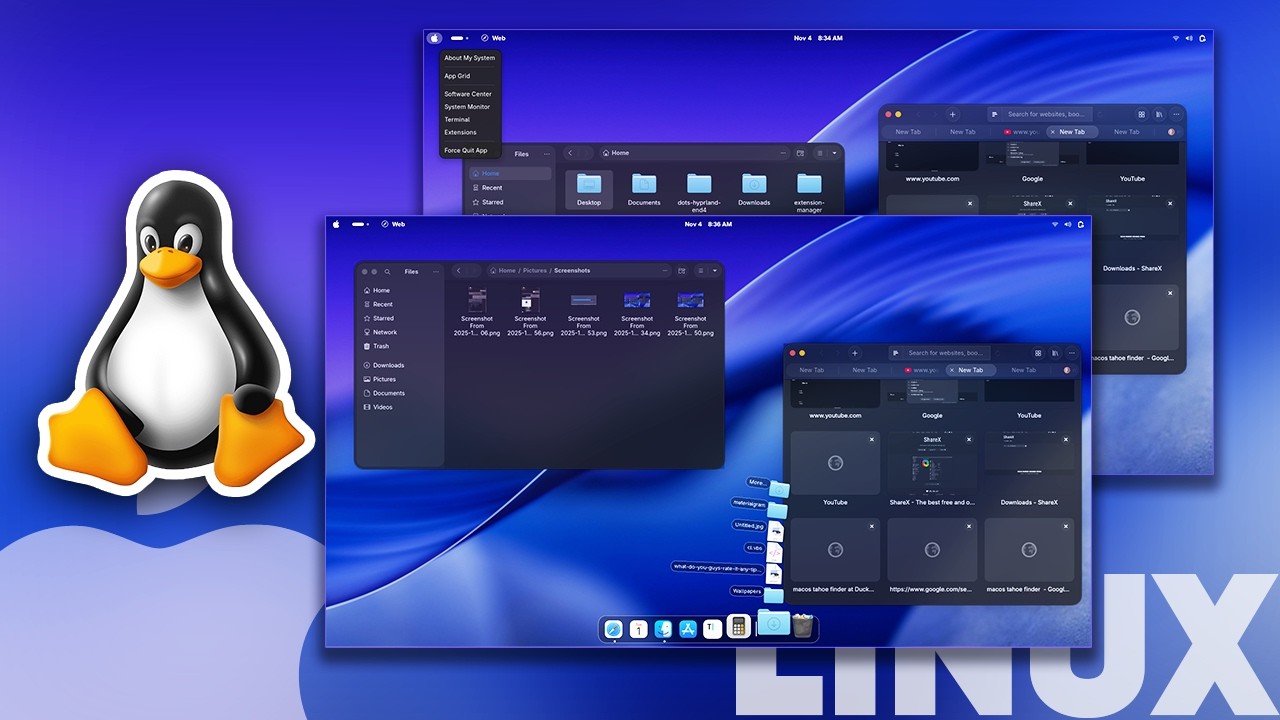Open the three-dot menu in front browser window
The image size is (1280, 720).
click(1073, 353)
